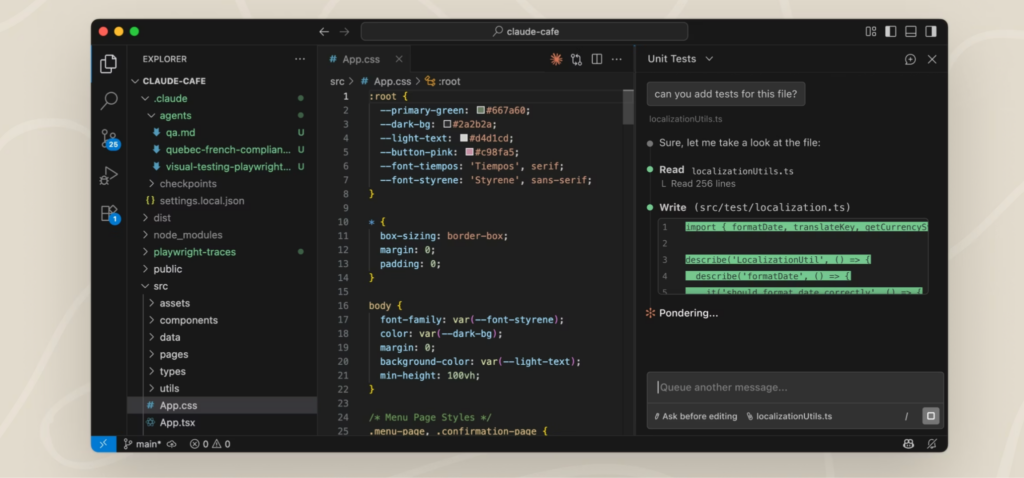This screenshot has height=478, width=1024.
Task: Click the sync changes icon beside main*
Action: (x=172, y=444)
